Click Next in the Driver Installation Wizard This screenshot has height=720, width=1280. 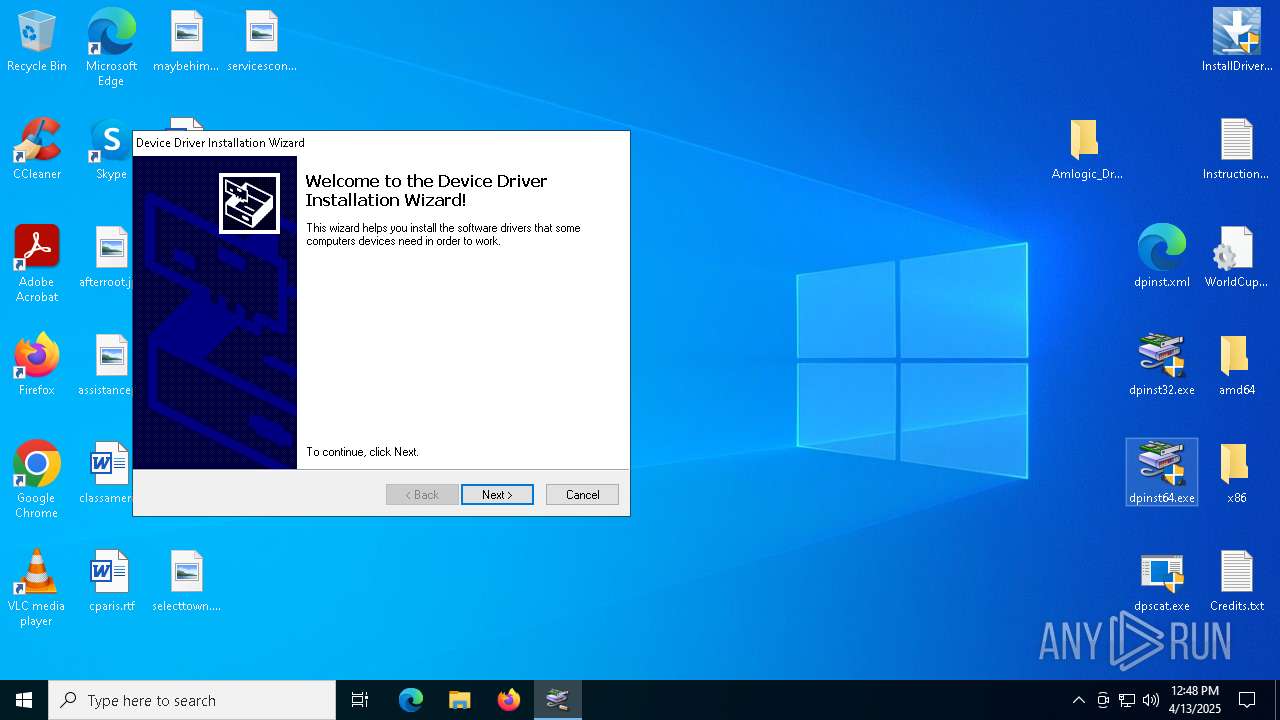(497, 495)
